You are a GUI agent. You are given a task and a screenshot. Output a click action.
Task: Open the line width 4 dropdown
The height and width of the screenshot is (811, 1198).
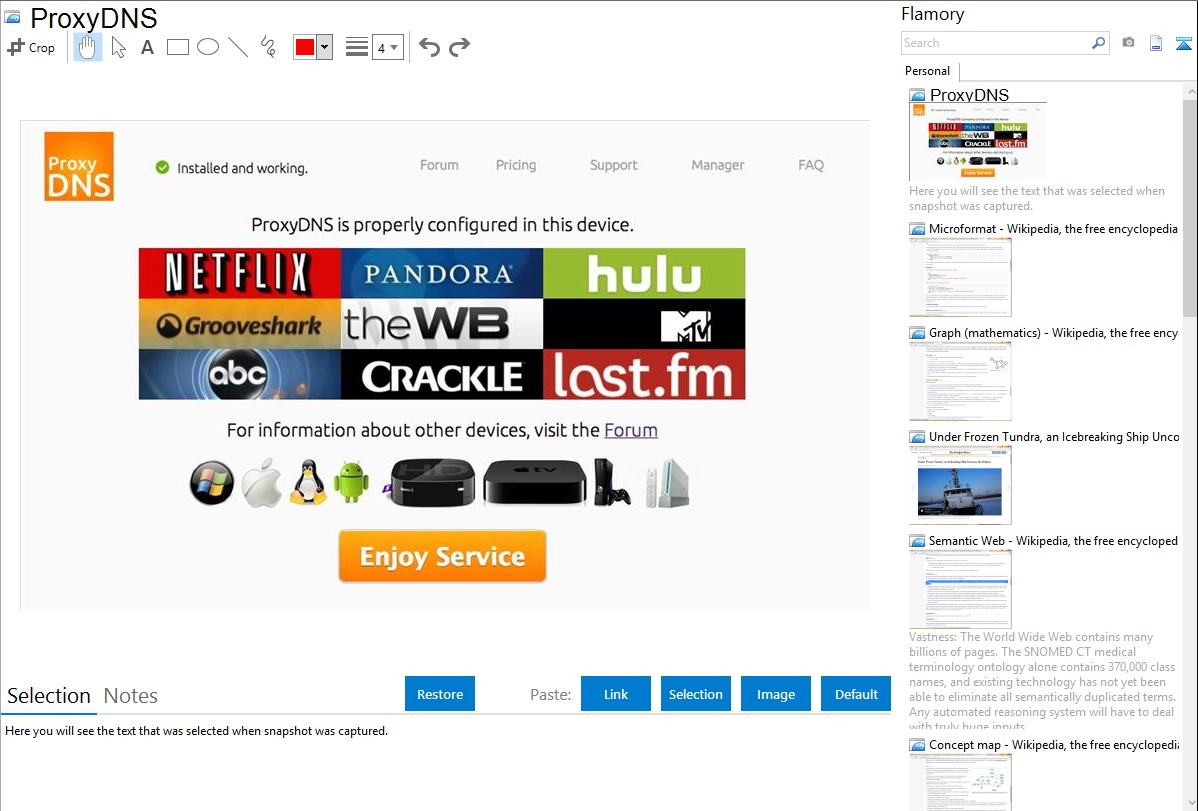[x=387, y=47]
